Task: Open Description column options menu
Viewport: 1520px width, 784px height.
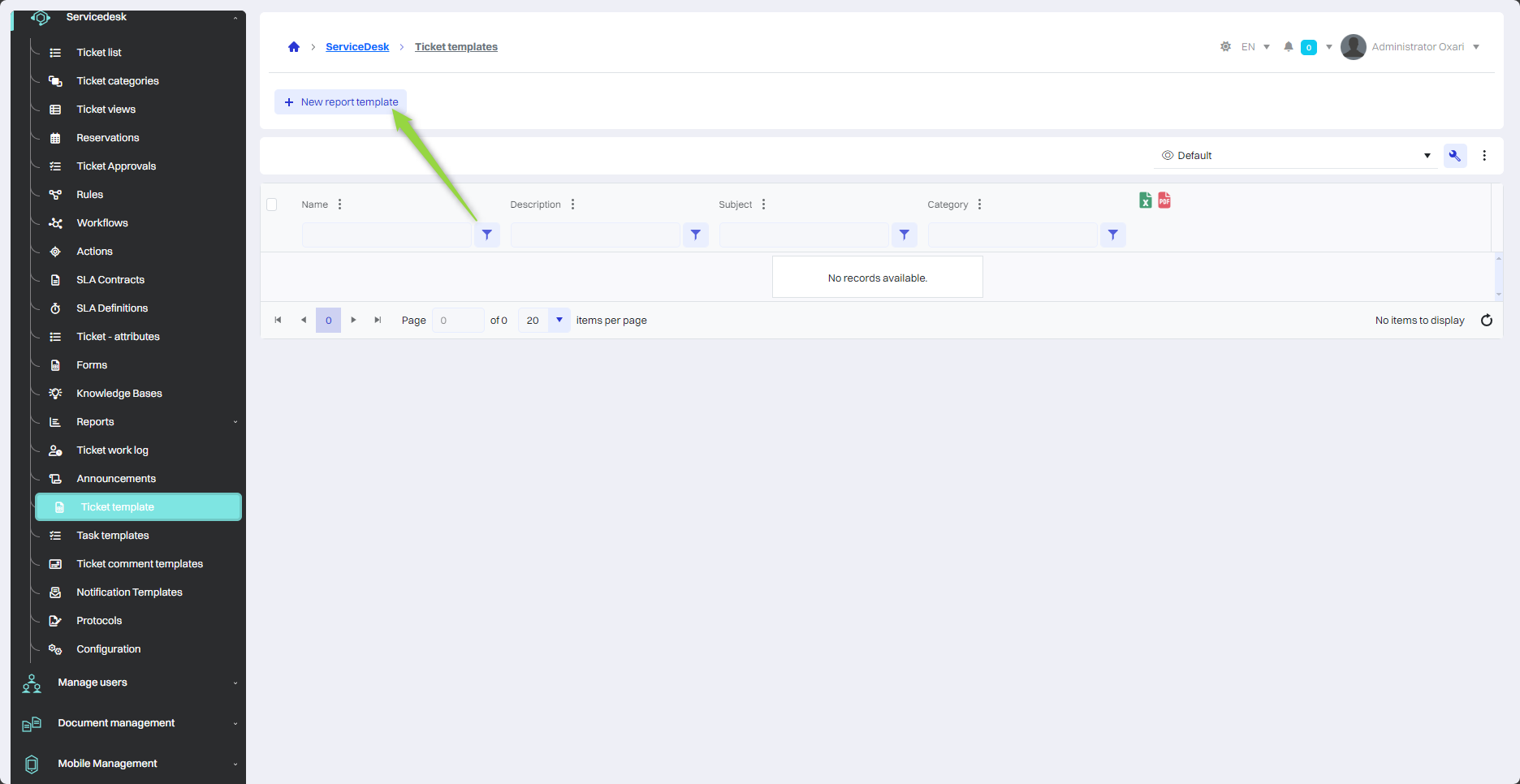Action: pyautogui.click(x=573, y=205)
